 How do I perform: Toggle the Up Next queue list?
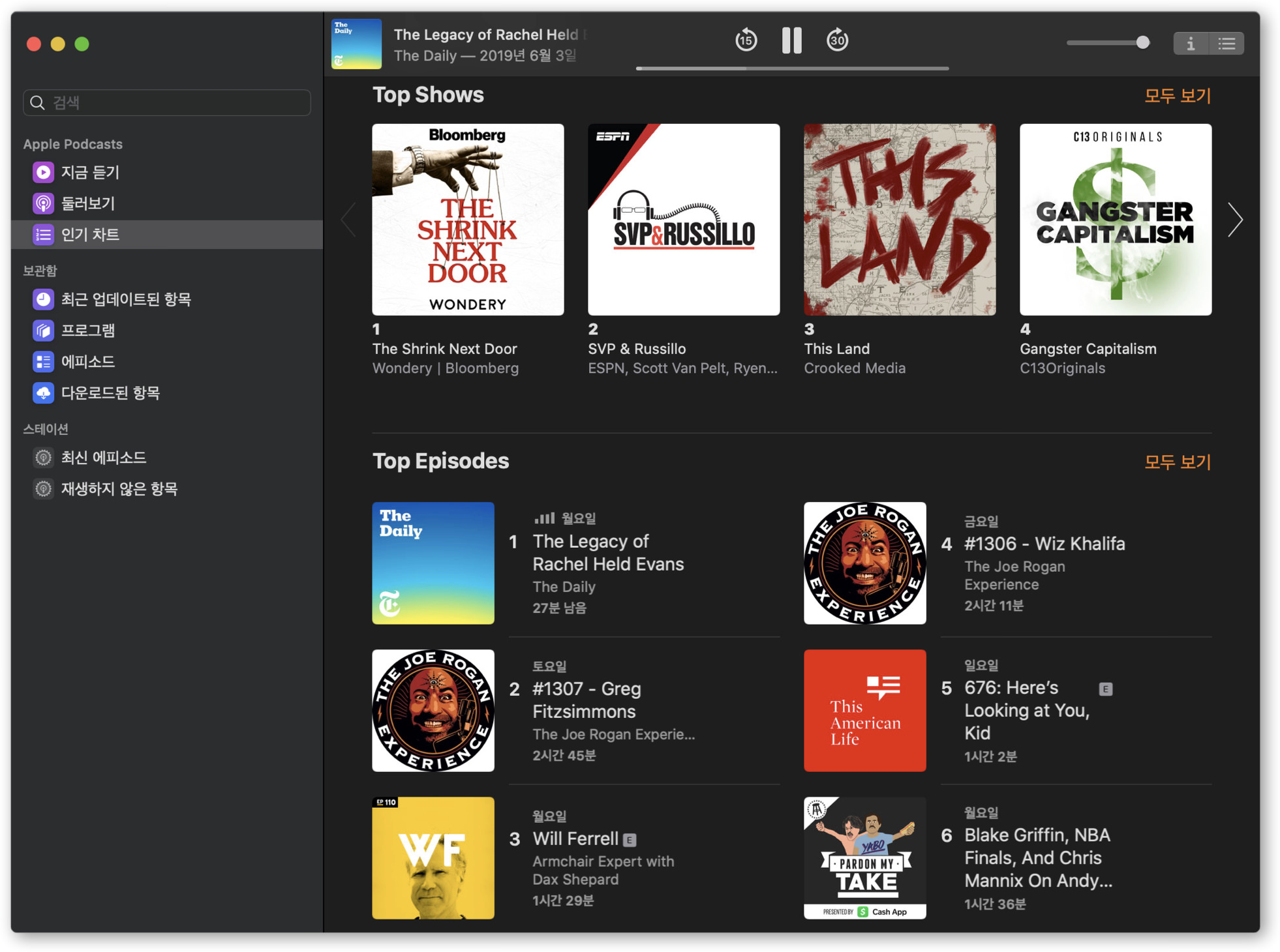click(1227, 44)
